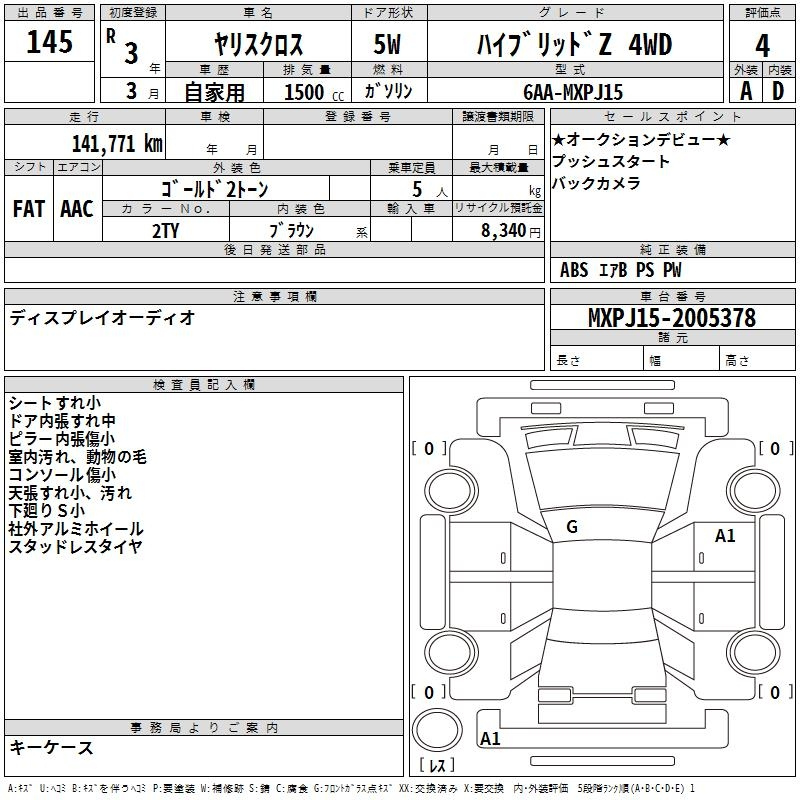Click seating capacity 5 人
Viewport: 800px width, 800px height.
(429, 189)
